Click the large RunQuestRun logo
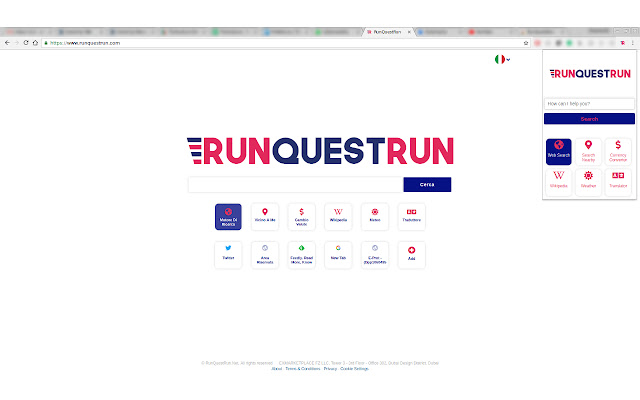640x400 pixels. click(320, 151)
